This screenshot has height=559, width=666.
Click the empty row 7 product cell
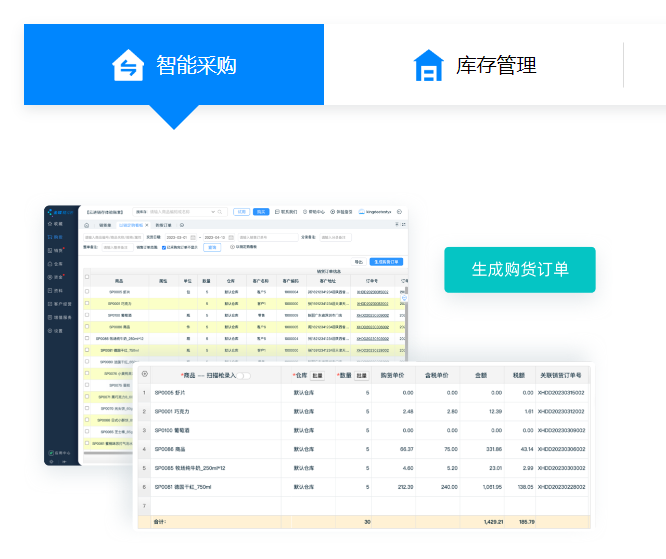click(x=216, y=506)
